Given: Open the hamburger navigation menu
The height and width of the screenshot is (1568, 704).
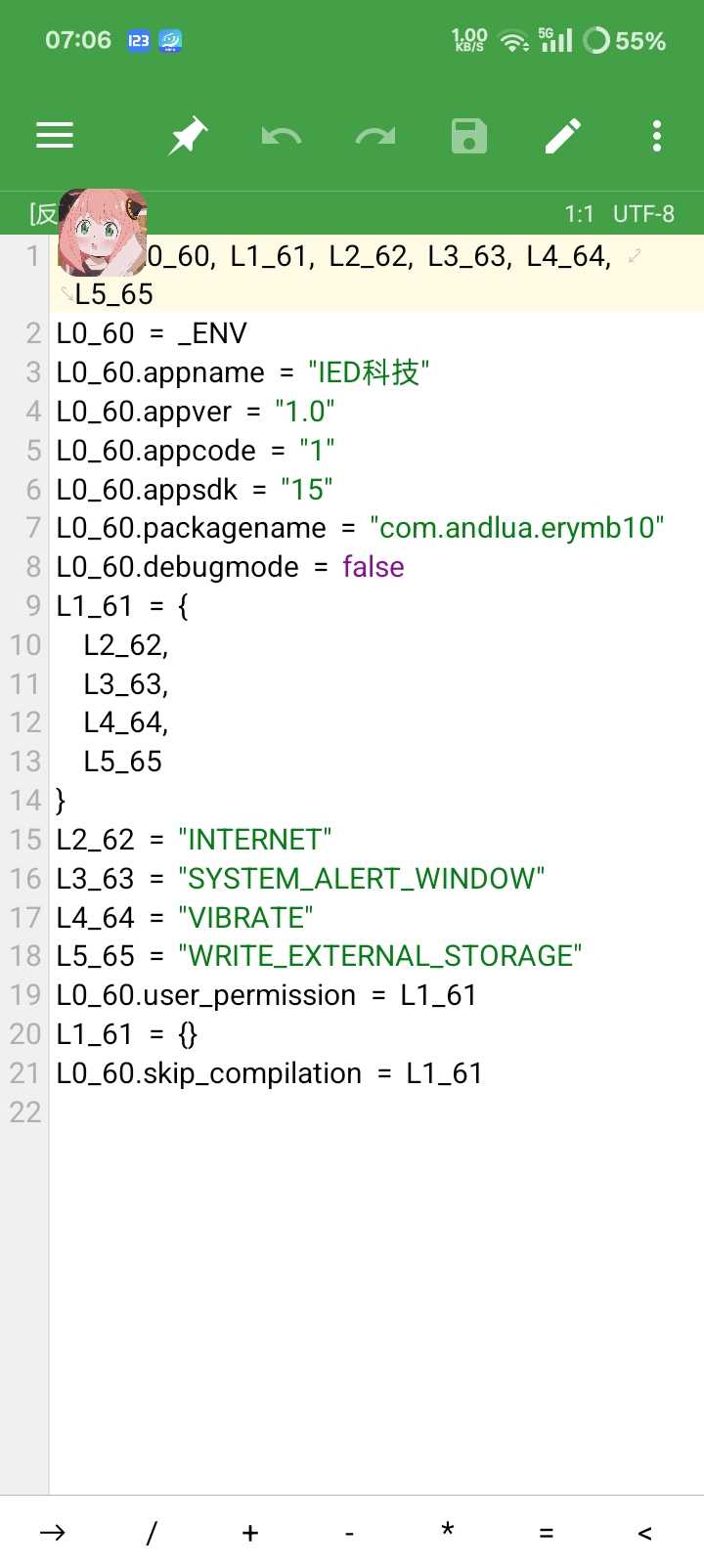Looking at the screenshot, I should tap(55, 136).
